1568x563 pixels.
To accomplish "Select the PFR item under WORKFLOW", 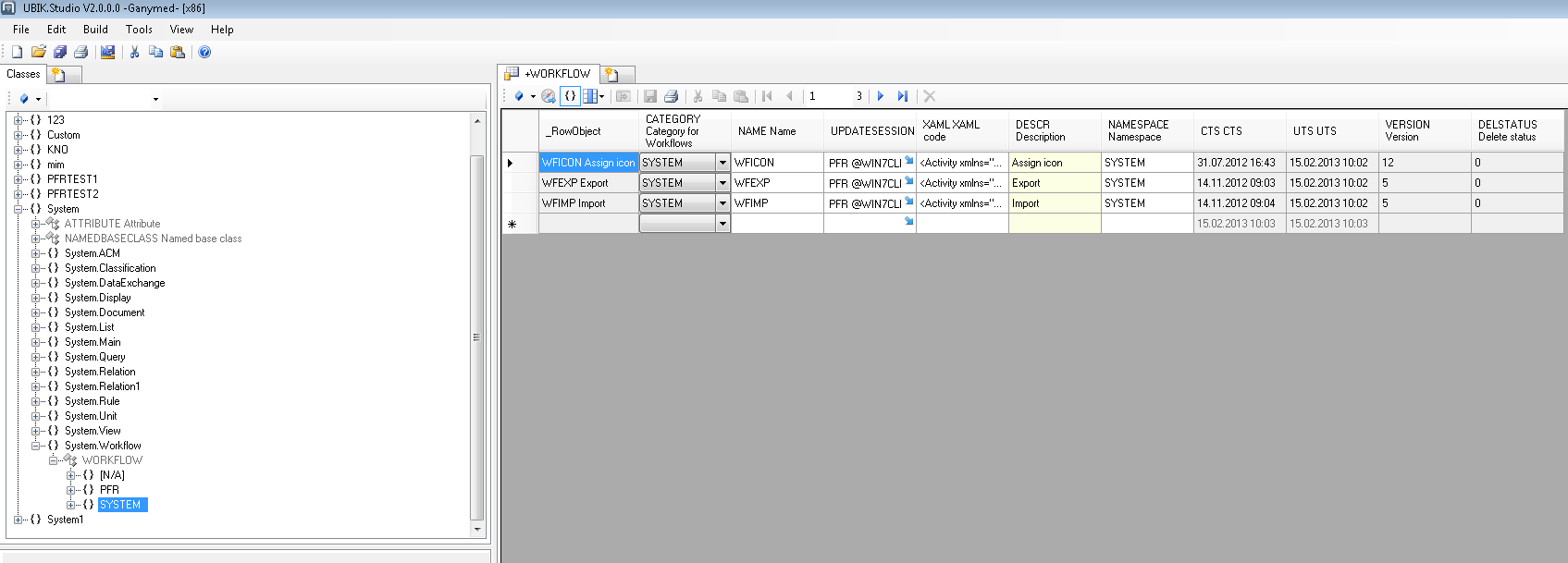I will click(109, 490).
